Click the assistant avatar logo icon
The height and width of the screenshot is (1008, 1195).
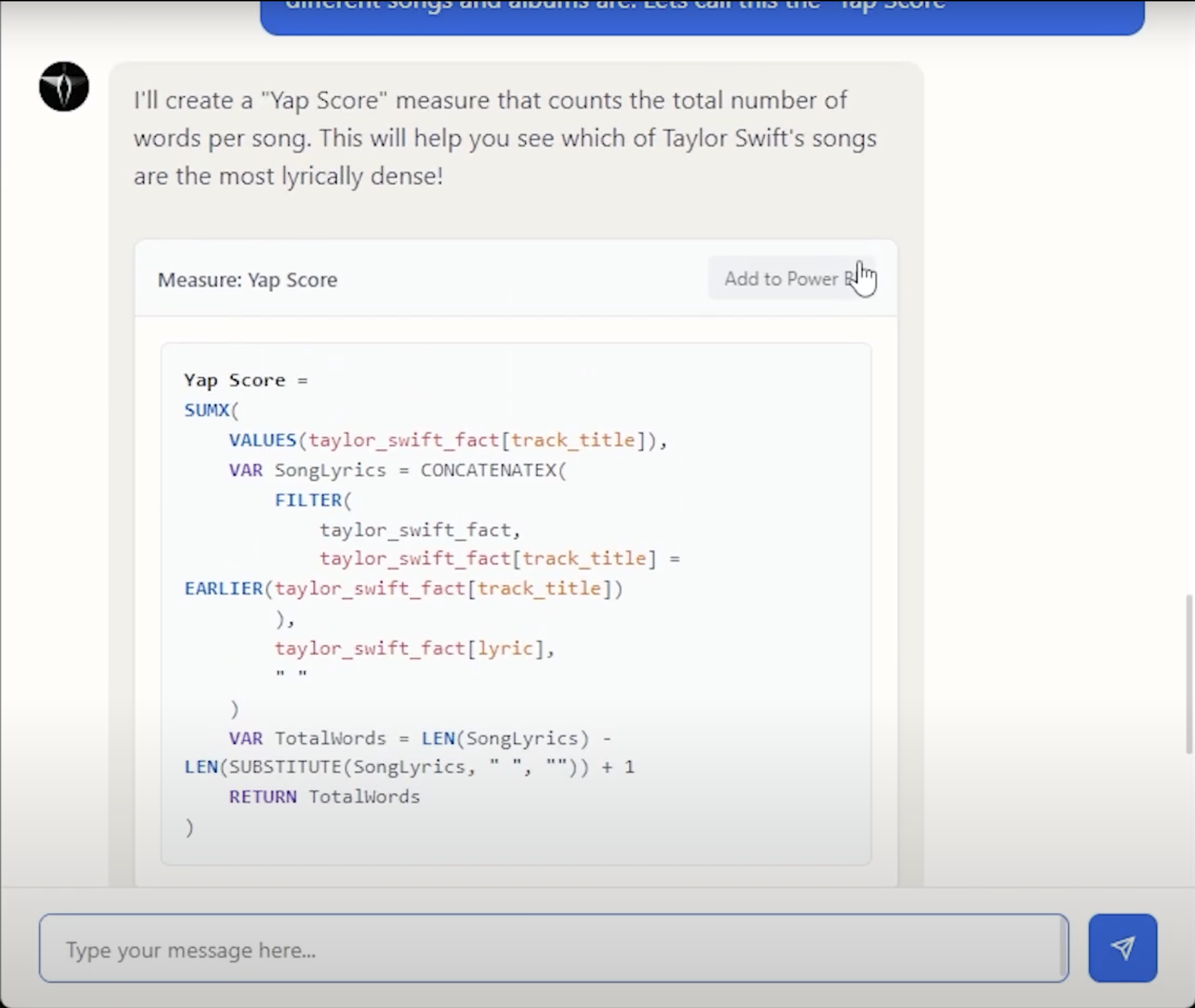64,87
